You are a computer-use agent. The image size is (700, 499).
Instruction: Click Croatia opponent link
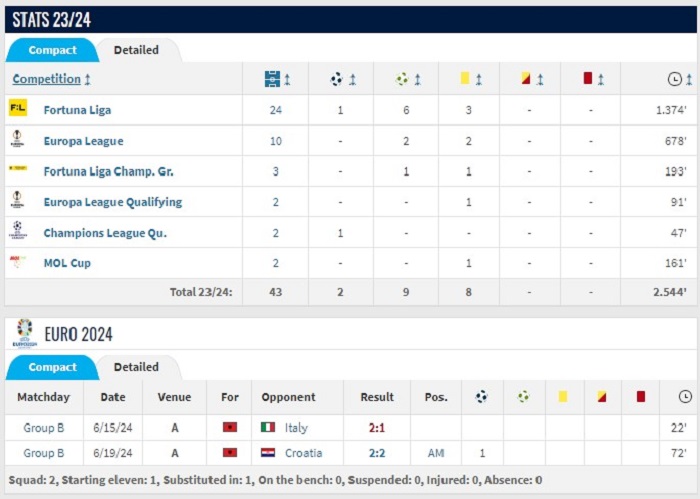tap(301, 453)
